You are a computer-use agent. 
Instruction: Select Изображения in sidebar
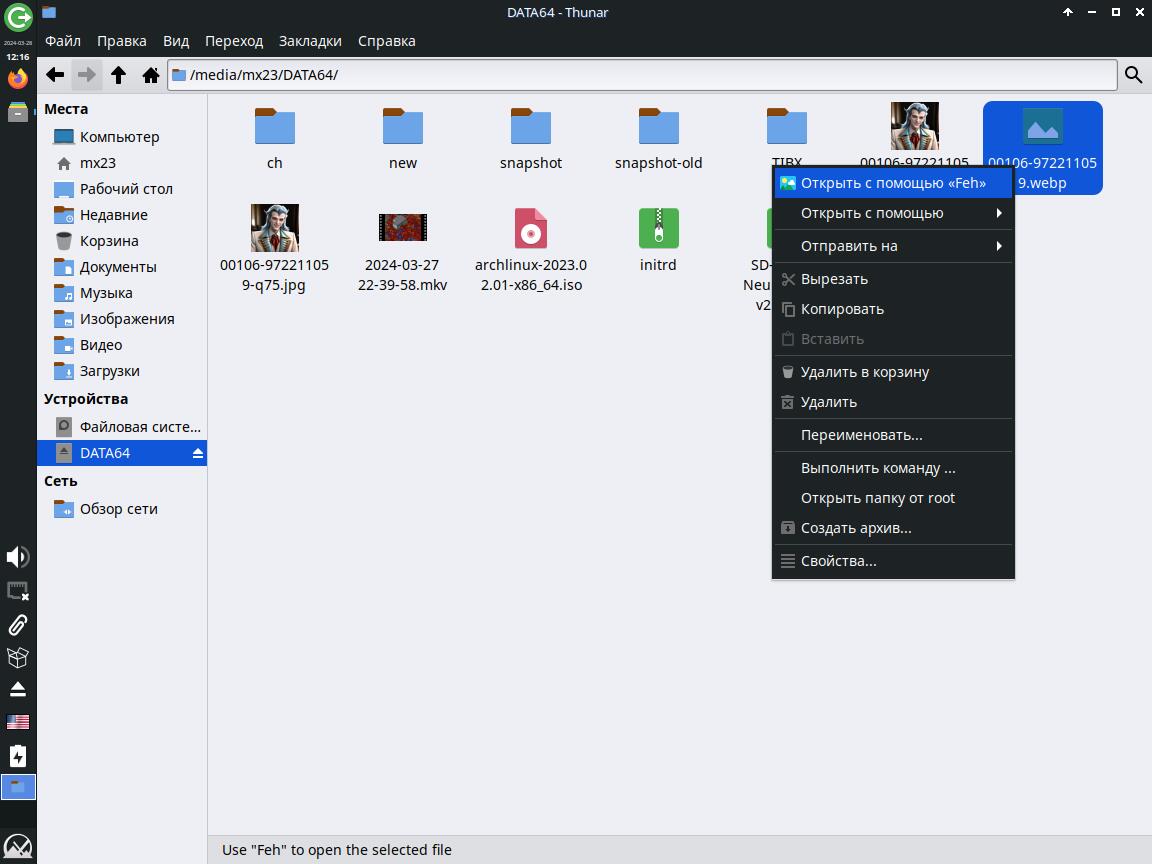(122, 319)
